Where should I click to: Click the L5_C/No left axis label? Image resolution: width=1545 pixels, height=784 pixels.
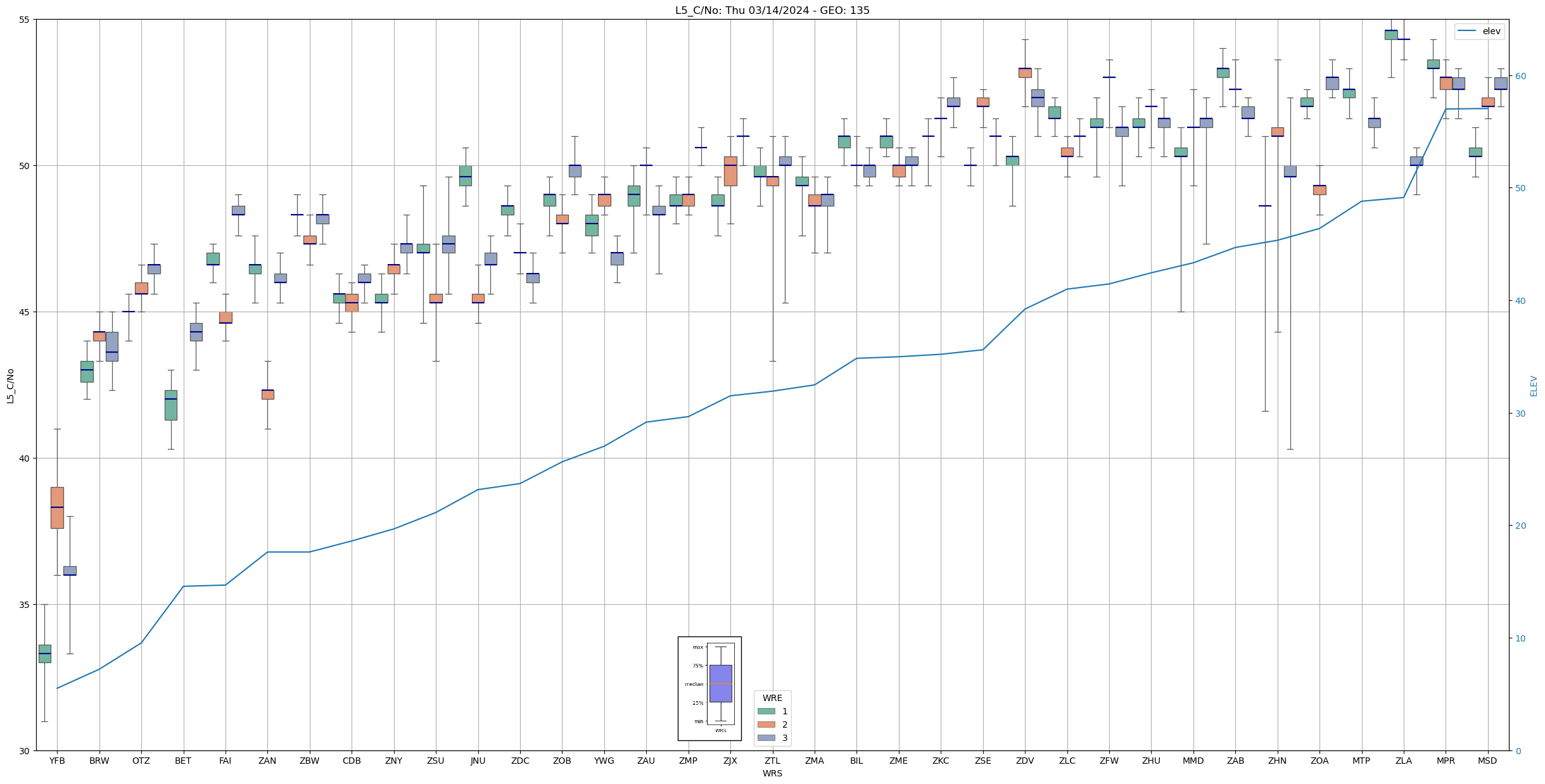(10, 386)
